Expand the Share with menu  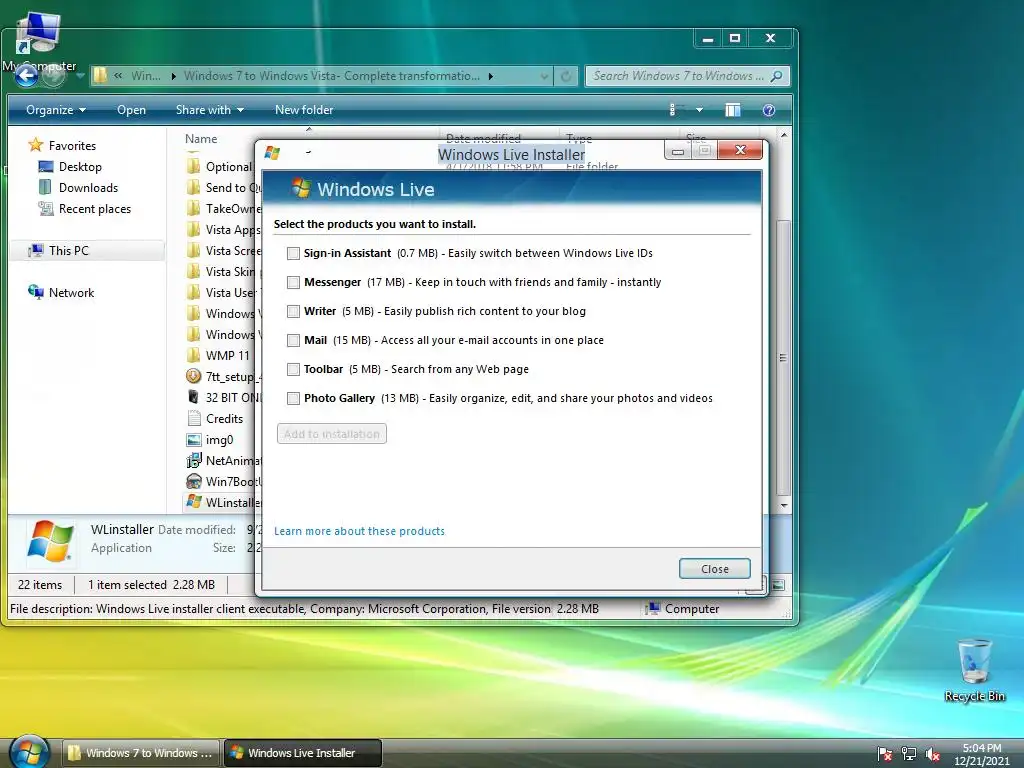pyautogui.click(x=209, y=110)
